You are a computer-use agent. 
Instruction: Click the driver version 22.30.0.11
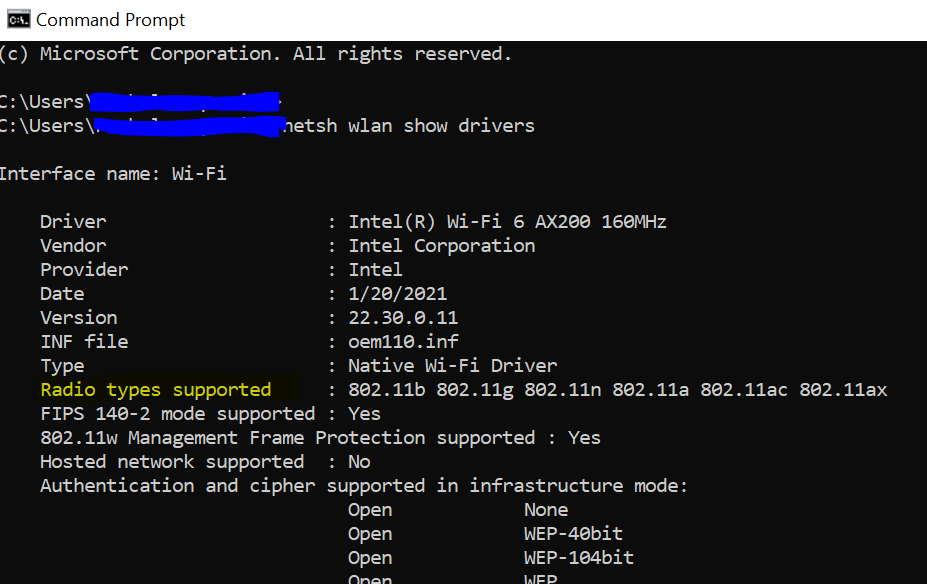403,317
